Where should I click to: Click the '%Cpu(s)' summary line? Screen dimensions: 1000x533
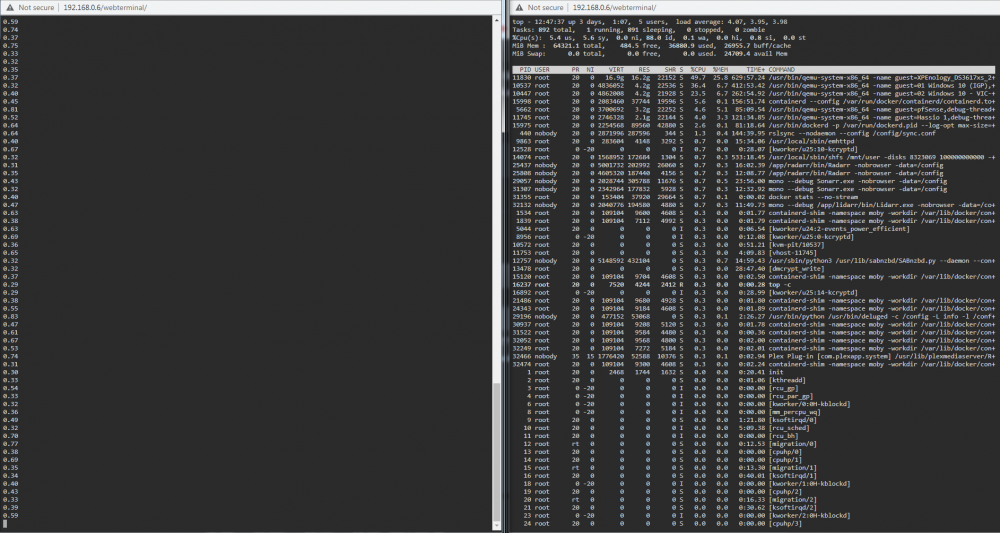[x=659, y=38]
